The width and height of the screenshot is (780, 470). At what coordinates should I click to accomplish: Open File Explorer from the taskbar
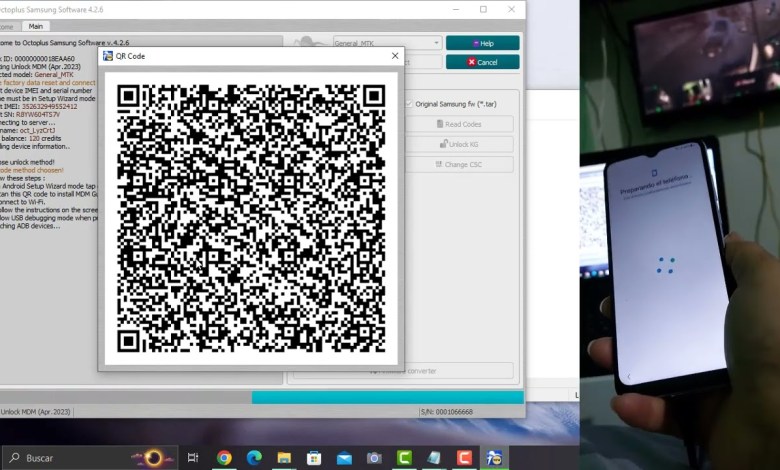pos(284,458)
